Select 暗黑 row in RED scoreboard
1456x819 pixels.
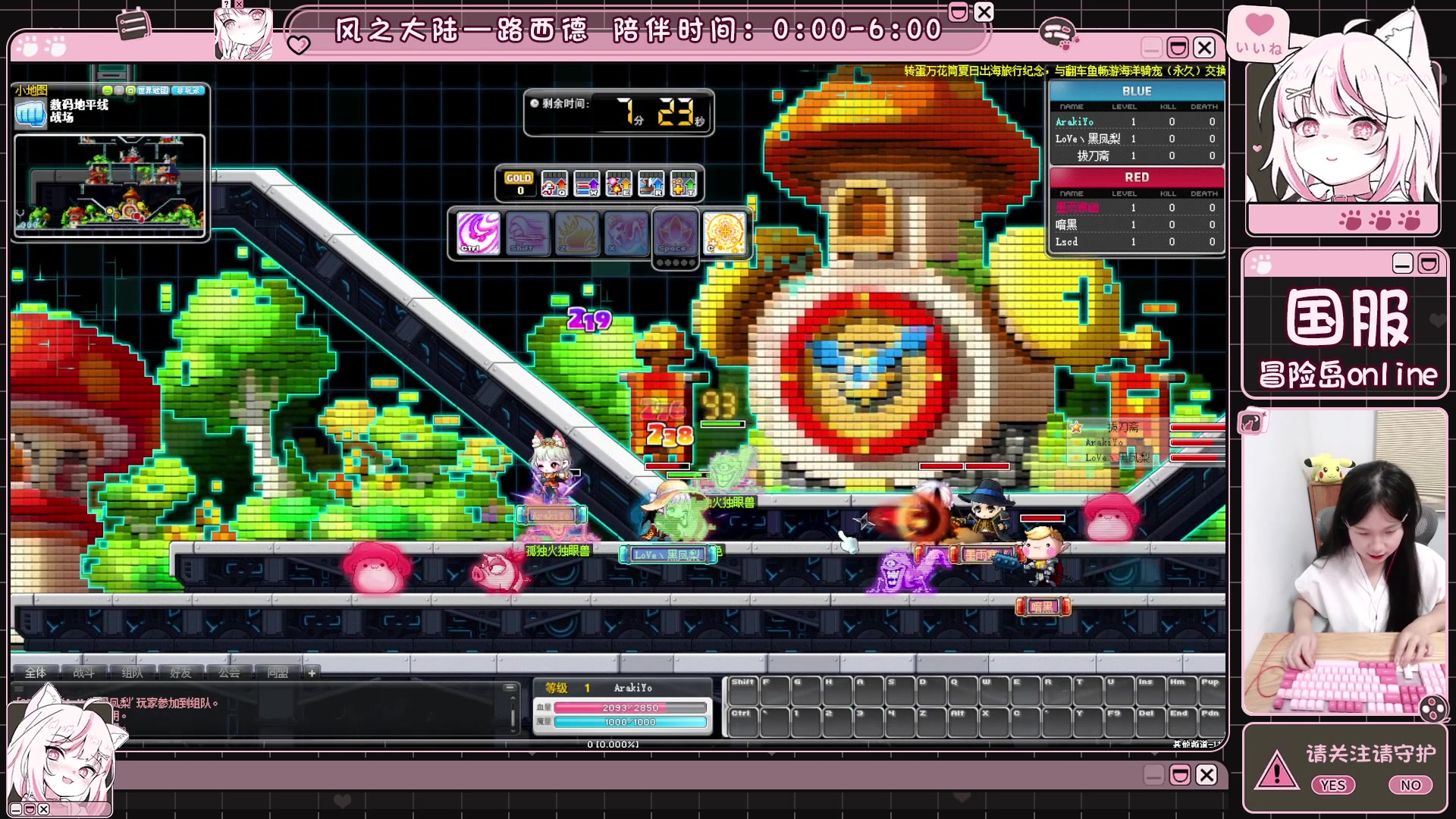coord(1136,224)
